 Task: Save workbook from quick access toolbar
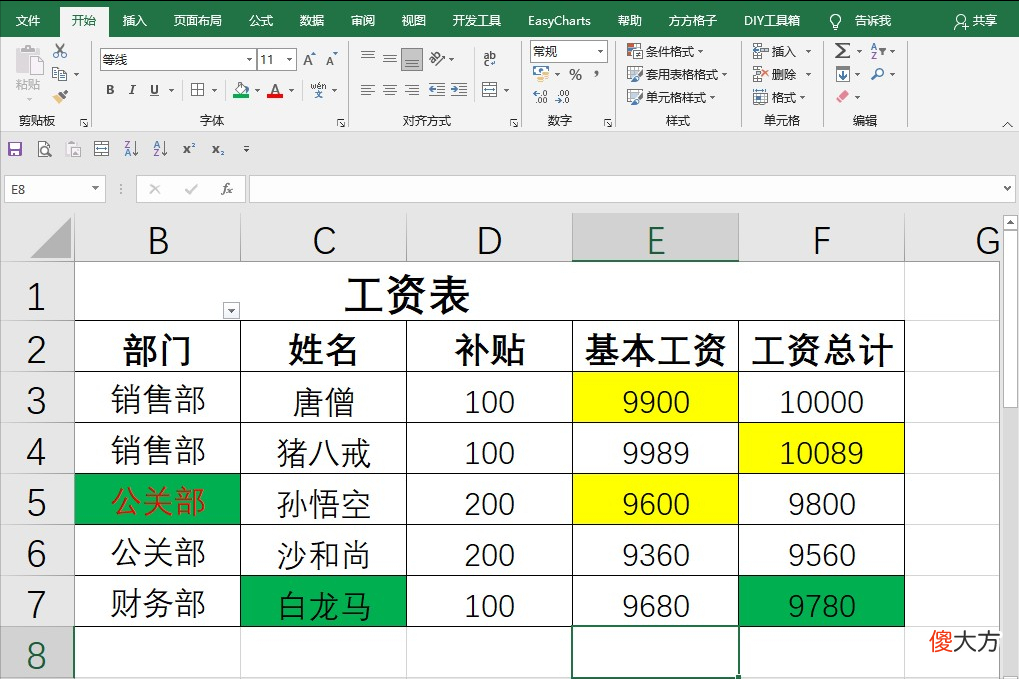[15, 149]
